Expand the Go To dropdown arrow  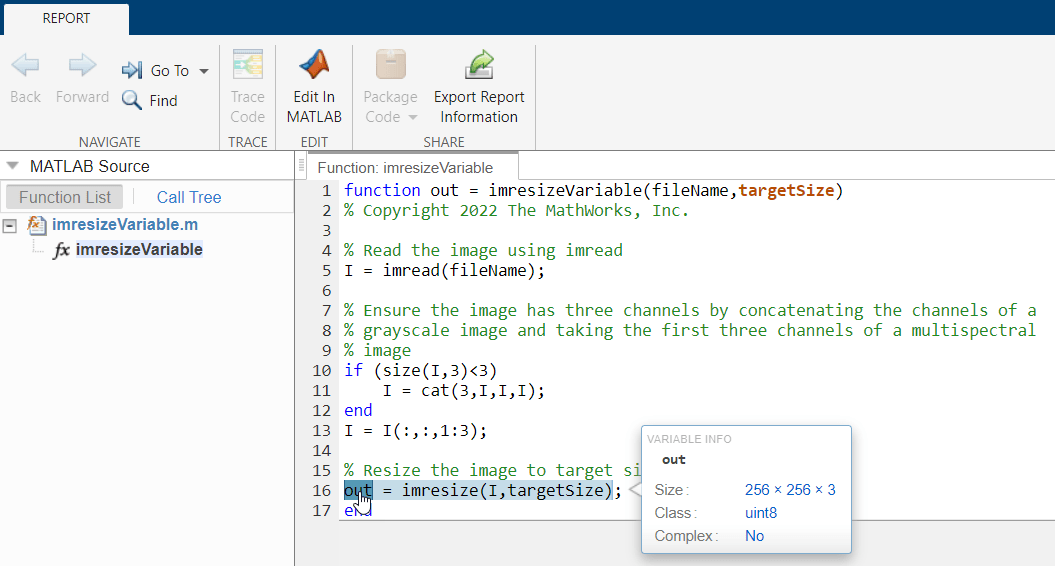(204, 71)
